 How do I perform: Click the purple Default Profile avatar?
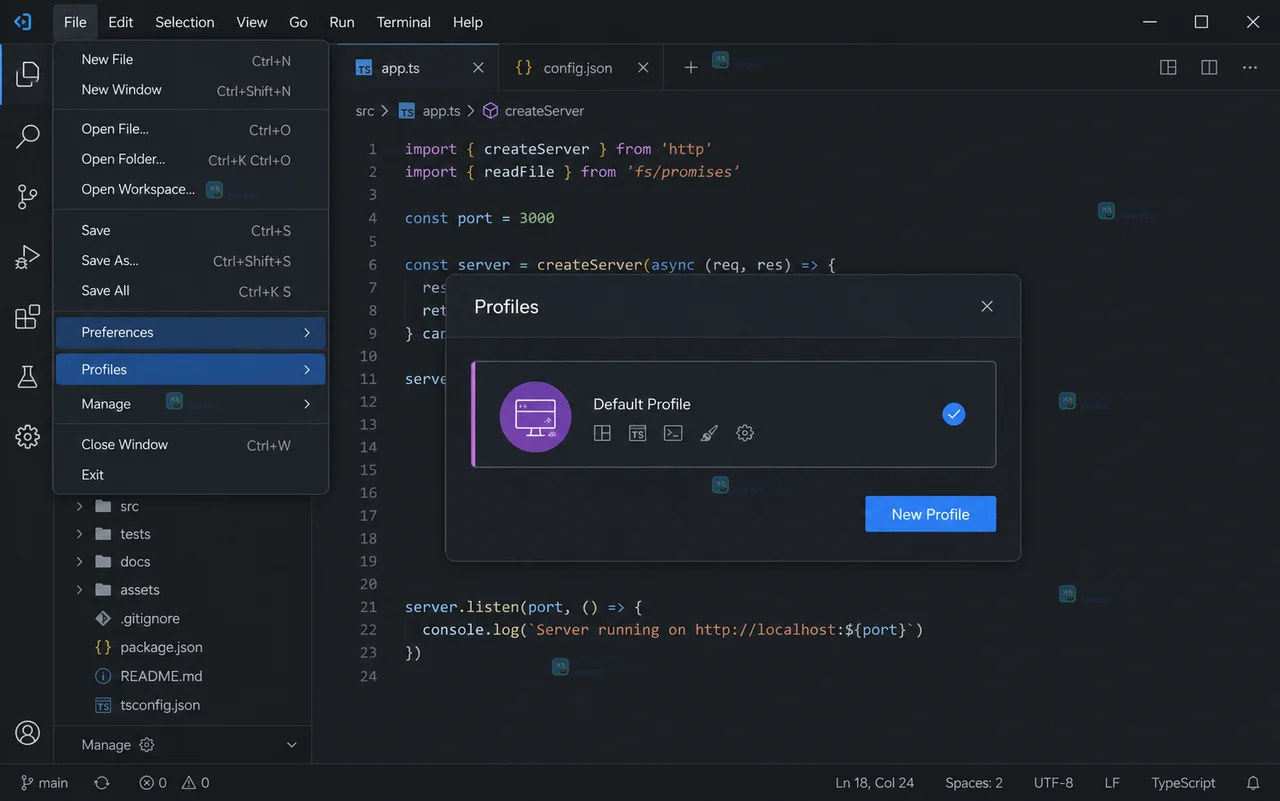(x=535, y=417)
